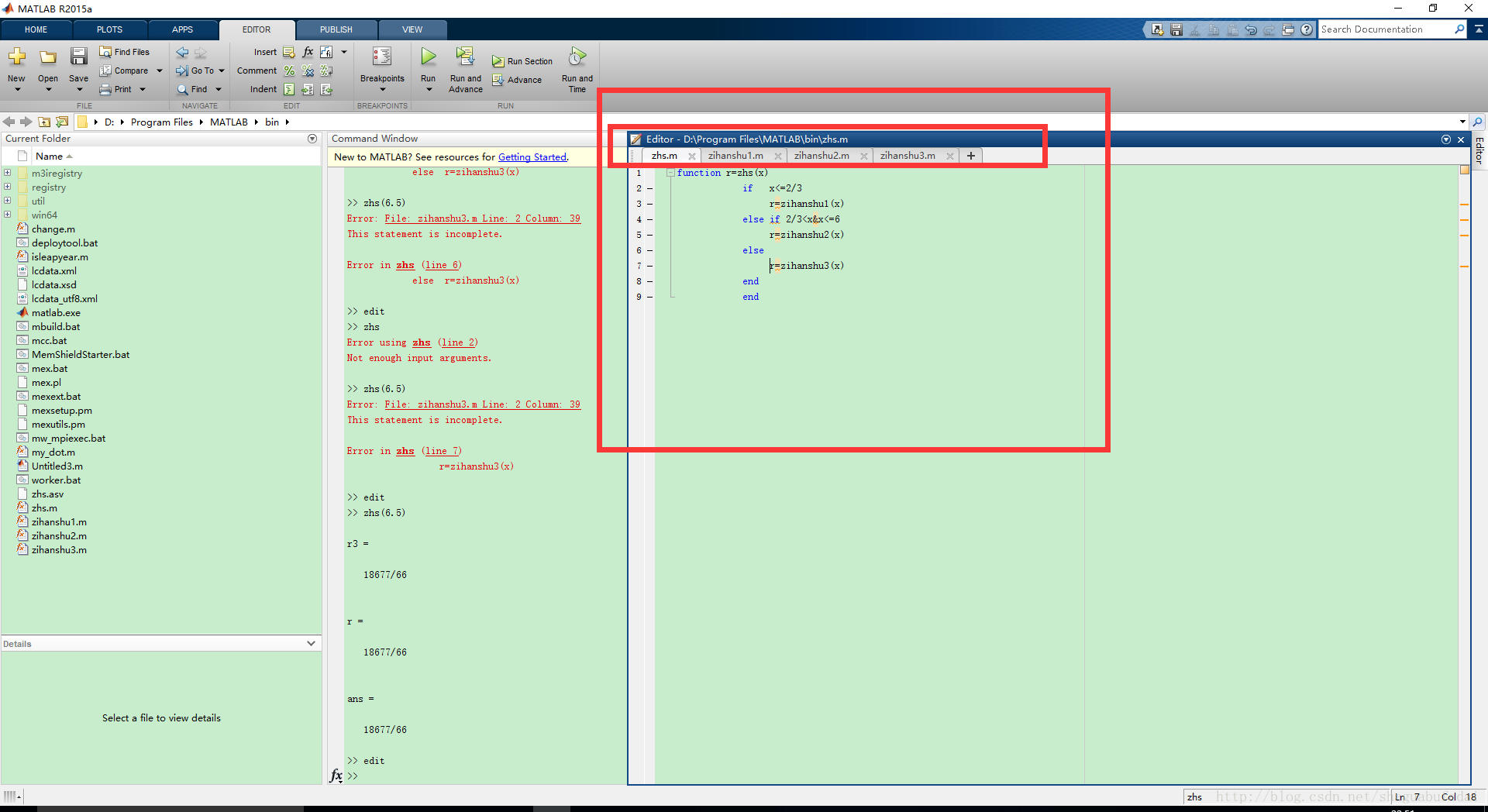The image size is (1488, 812).
Task: Expand the m3iregistry folder
Action: tap(7, 173)
